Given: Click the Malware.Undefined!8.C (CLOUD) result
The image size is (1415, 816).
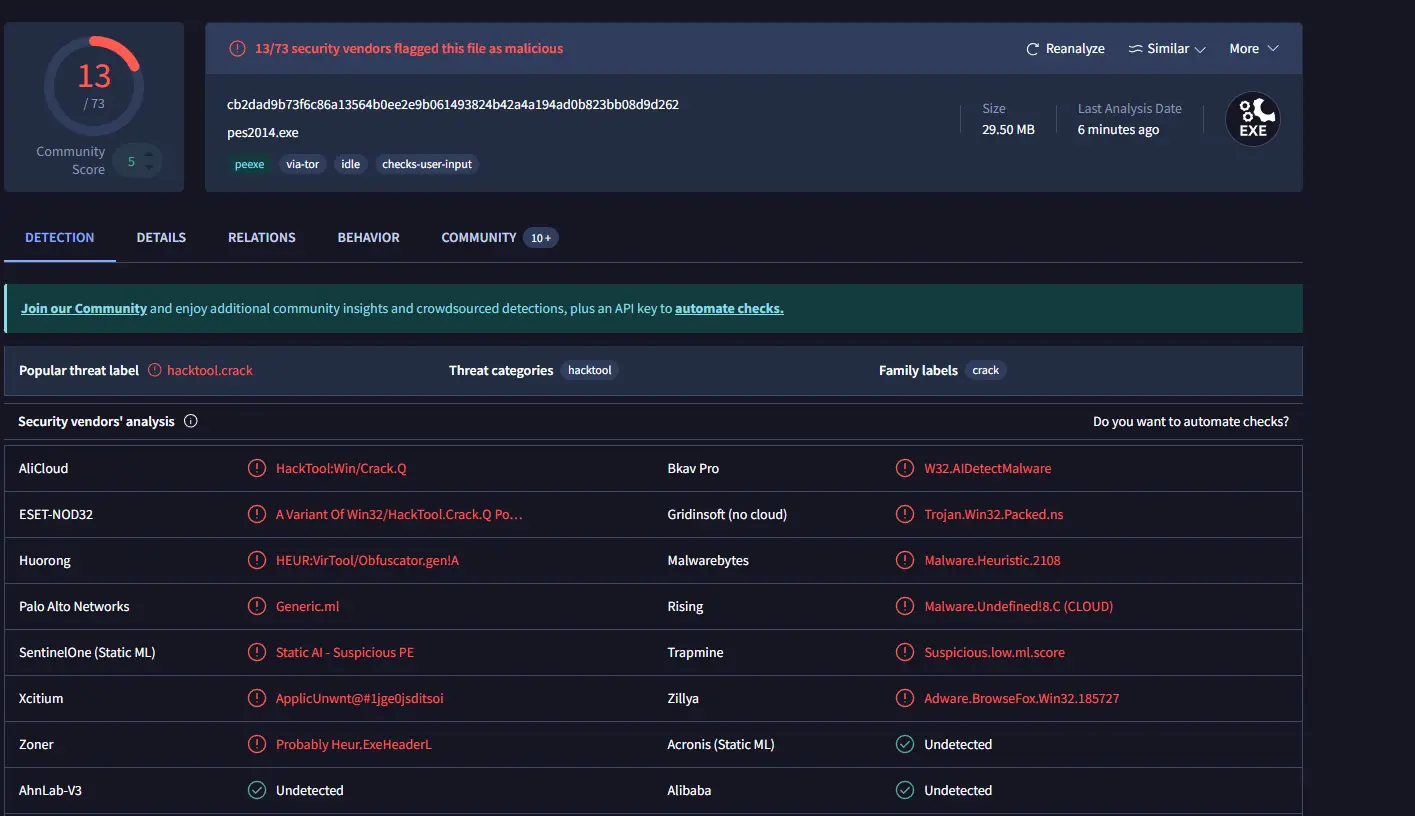Looking at the screenshot, I should click(x=1019, y=606).
